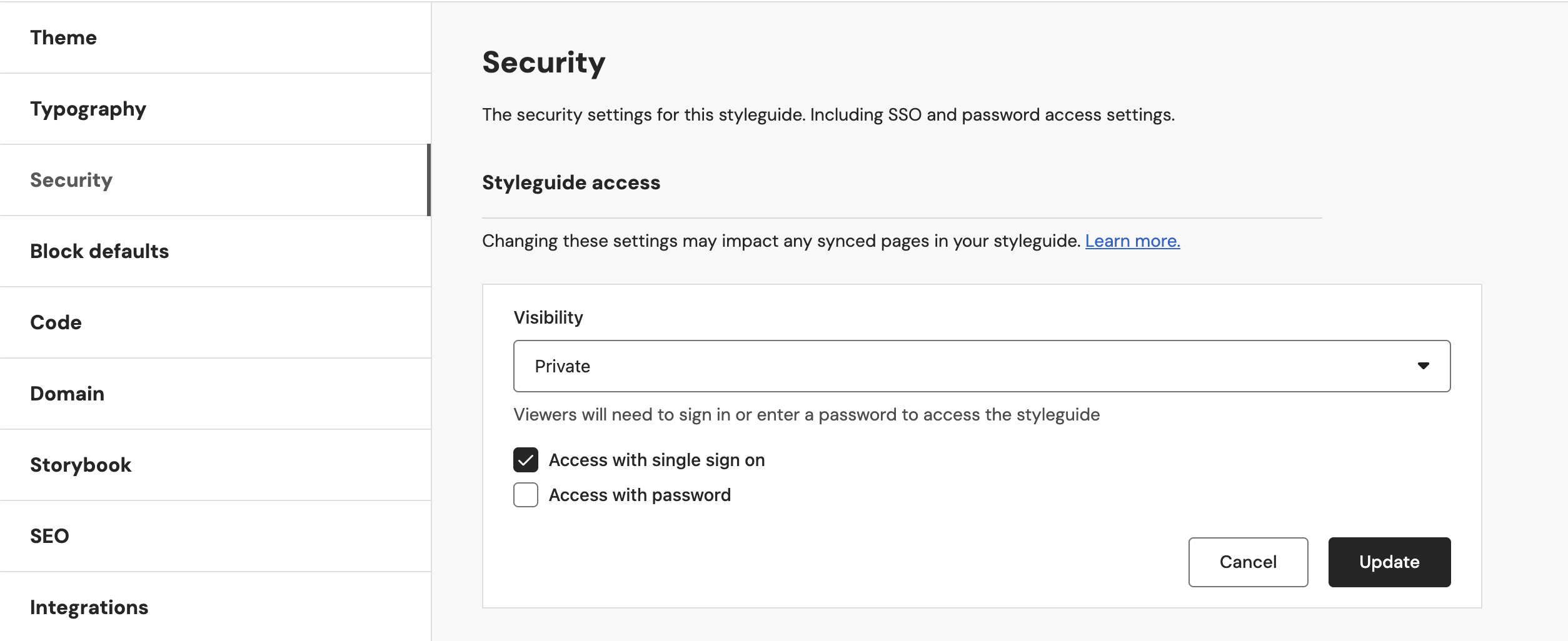Open the Visibility dropdown showing Private
The width and height of the screenshot is (1568, 641).
982,366
